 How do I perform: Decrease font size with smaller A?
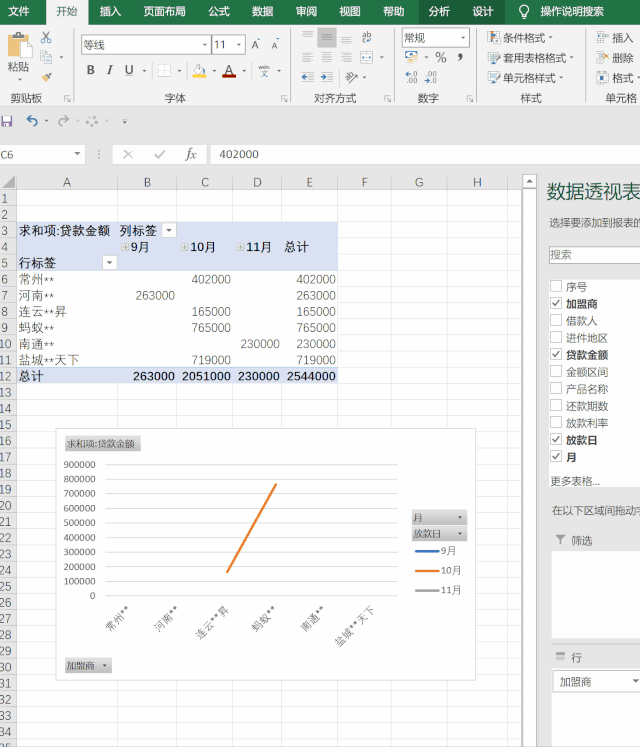pyautogui.click(x=275, y=44)
